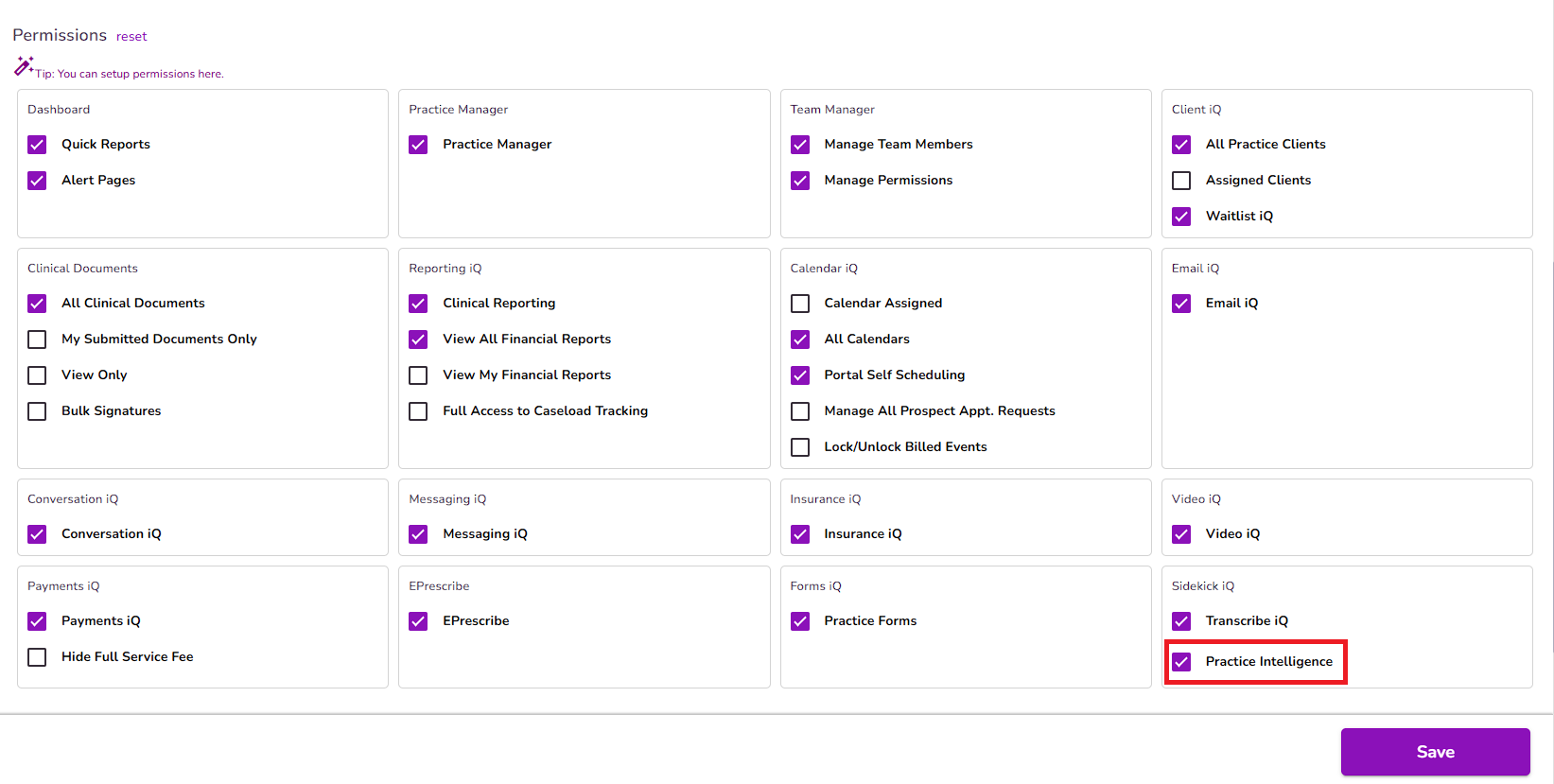
Task: Toggle the Conversation iQ checkbox
Action: pos(37,534)
